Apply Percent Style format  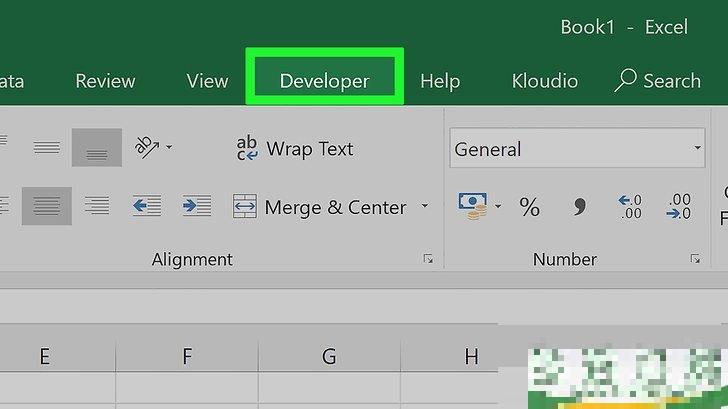(529, 207)
